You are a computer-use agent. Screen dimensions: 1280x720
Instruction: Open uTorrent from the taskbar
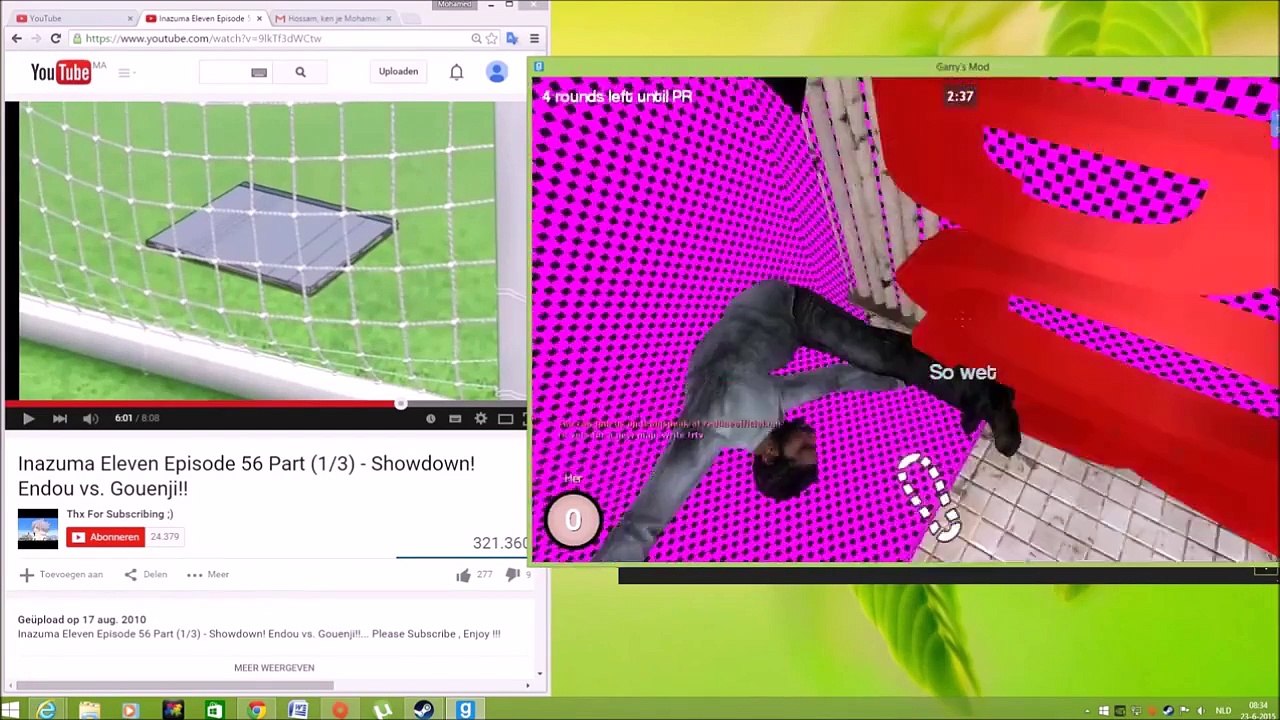click(382, 710)
